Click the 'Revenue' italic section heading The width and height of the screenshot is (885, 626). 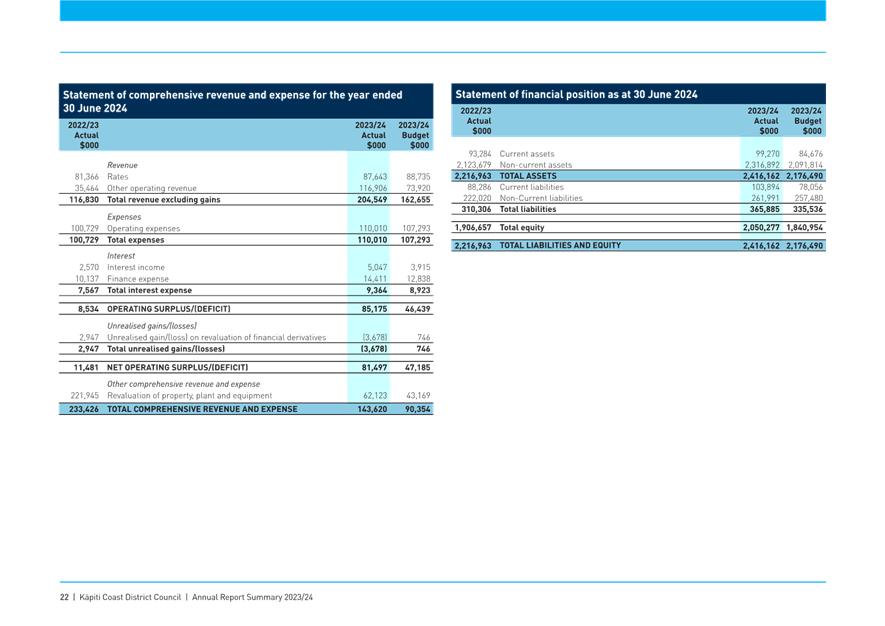pyautogui.click(x=122, y=165)
